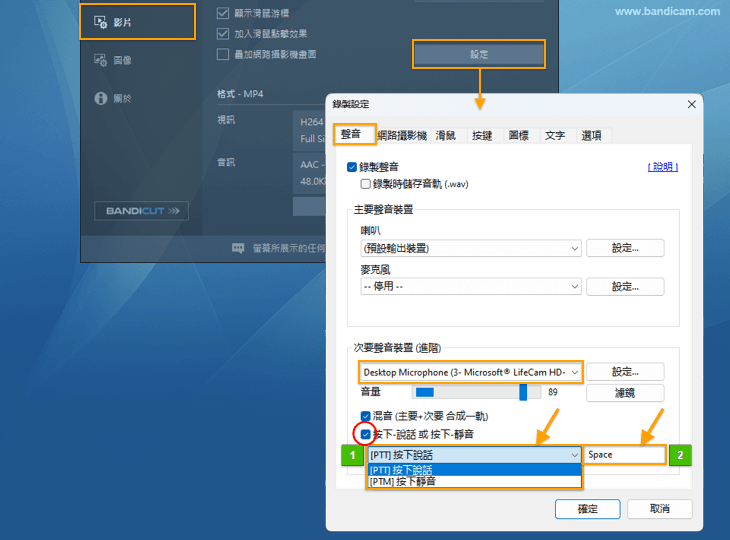Open the 喇叭 speaker device dropdown
The image size is (730, 540).
point(471,248)
